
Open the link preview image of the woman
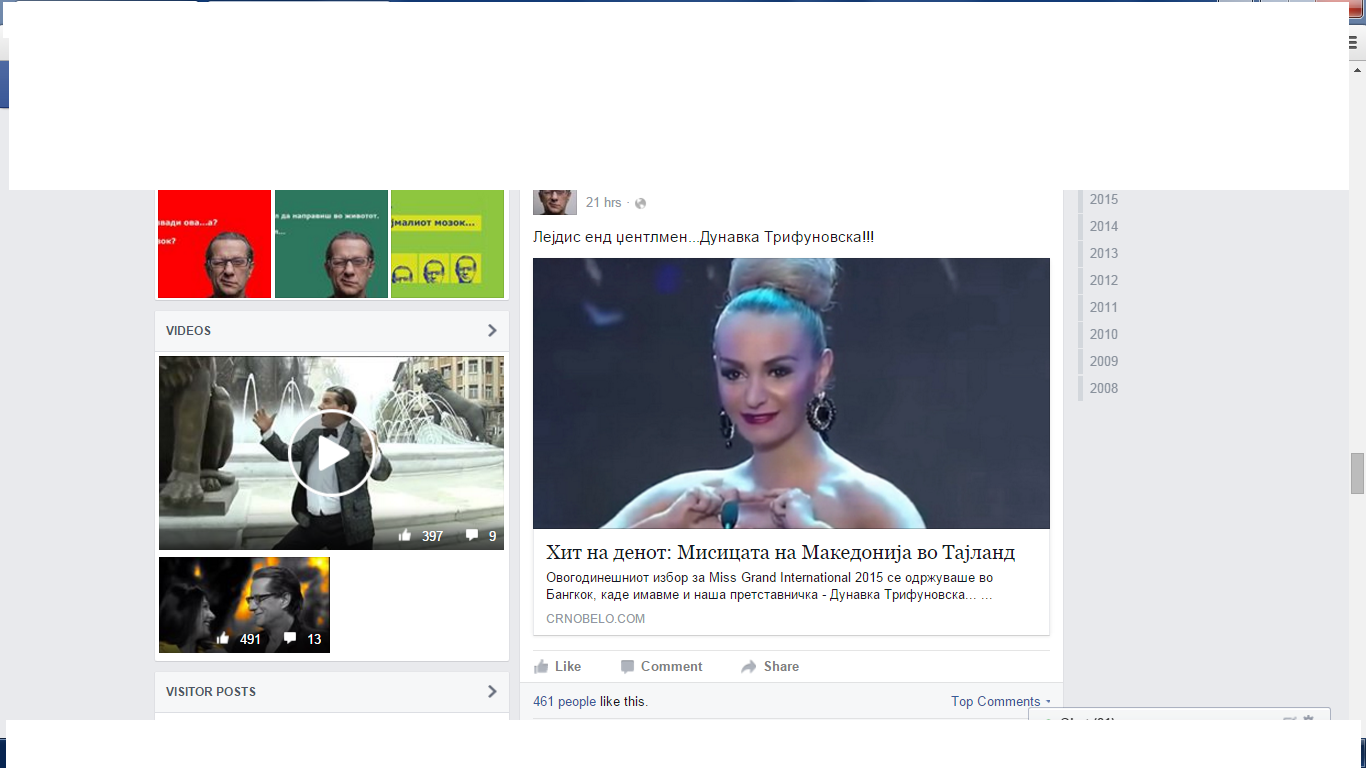tap(791, 393)
